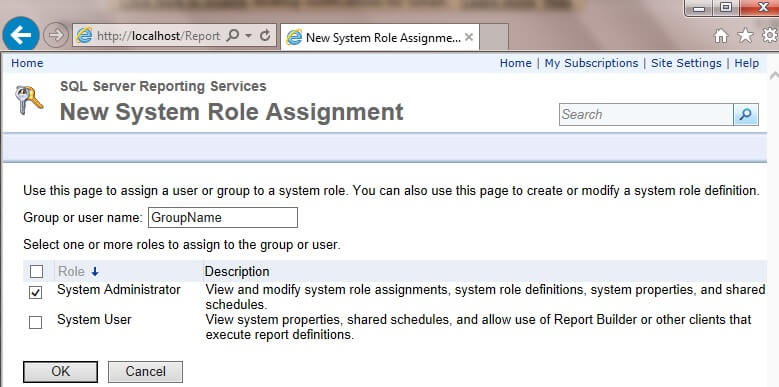Minimize the browser window
Image resolution: width=779 pixels, height=387 pixels.
click(699, 8)
